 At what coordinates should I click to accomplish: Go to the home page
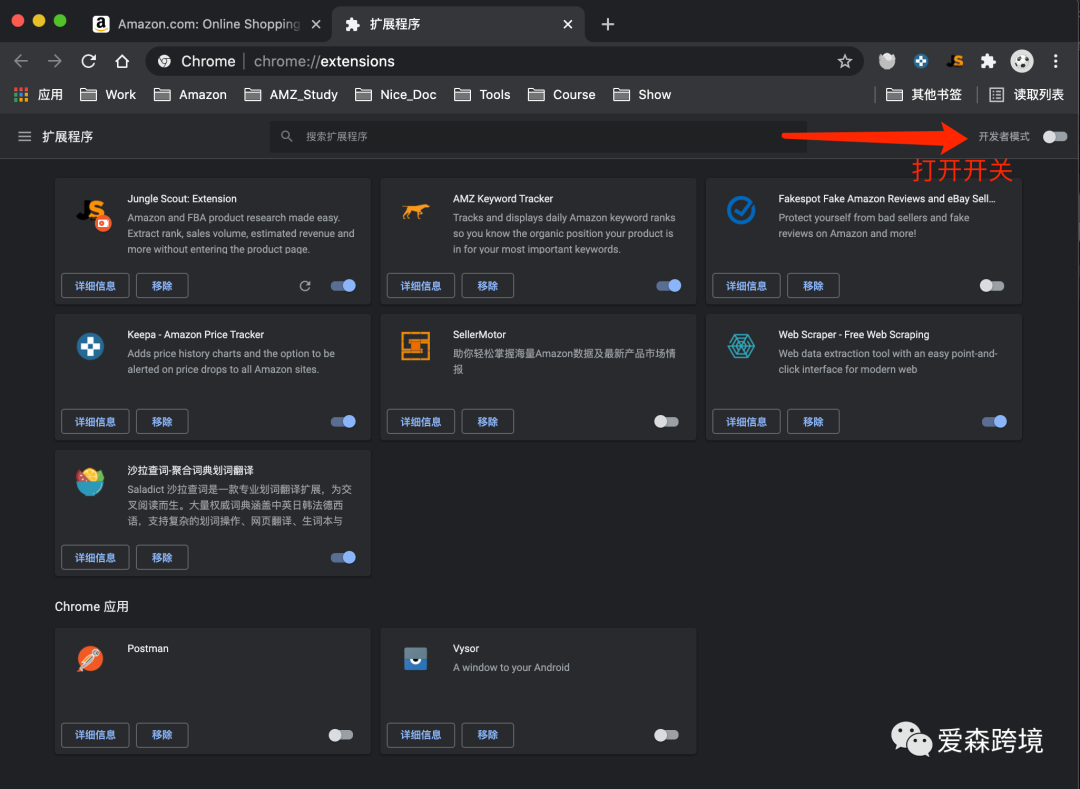point(122,61)
